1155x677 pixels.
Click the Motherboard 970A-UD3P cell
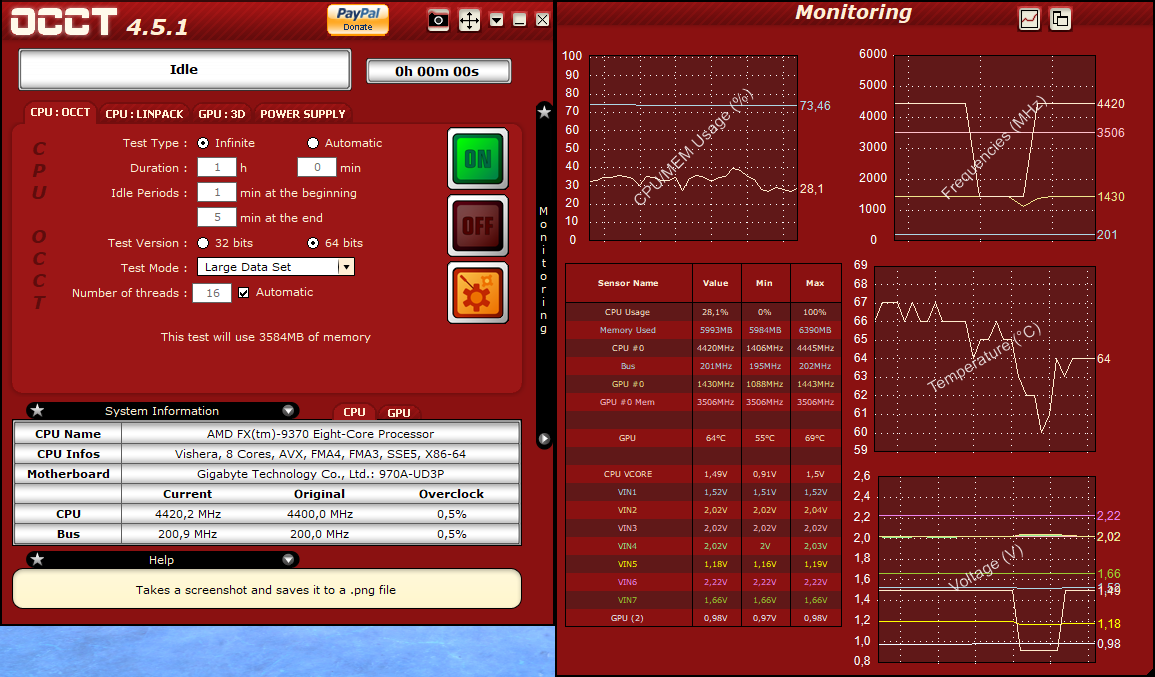320,474
